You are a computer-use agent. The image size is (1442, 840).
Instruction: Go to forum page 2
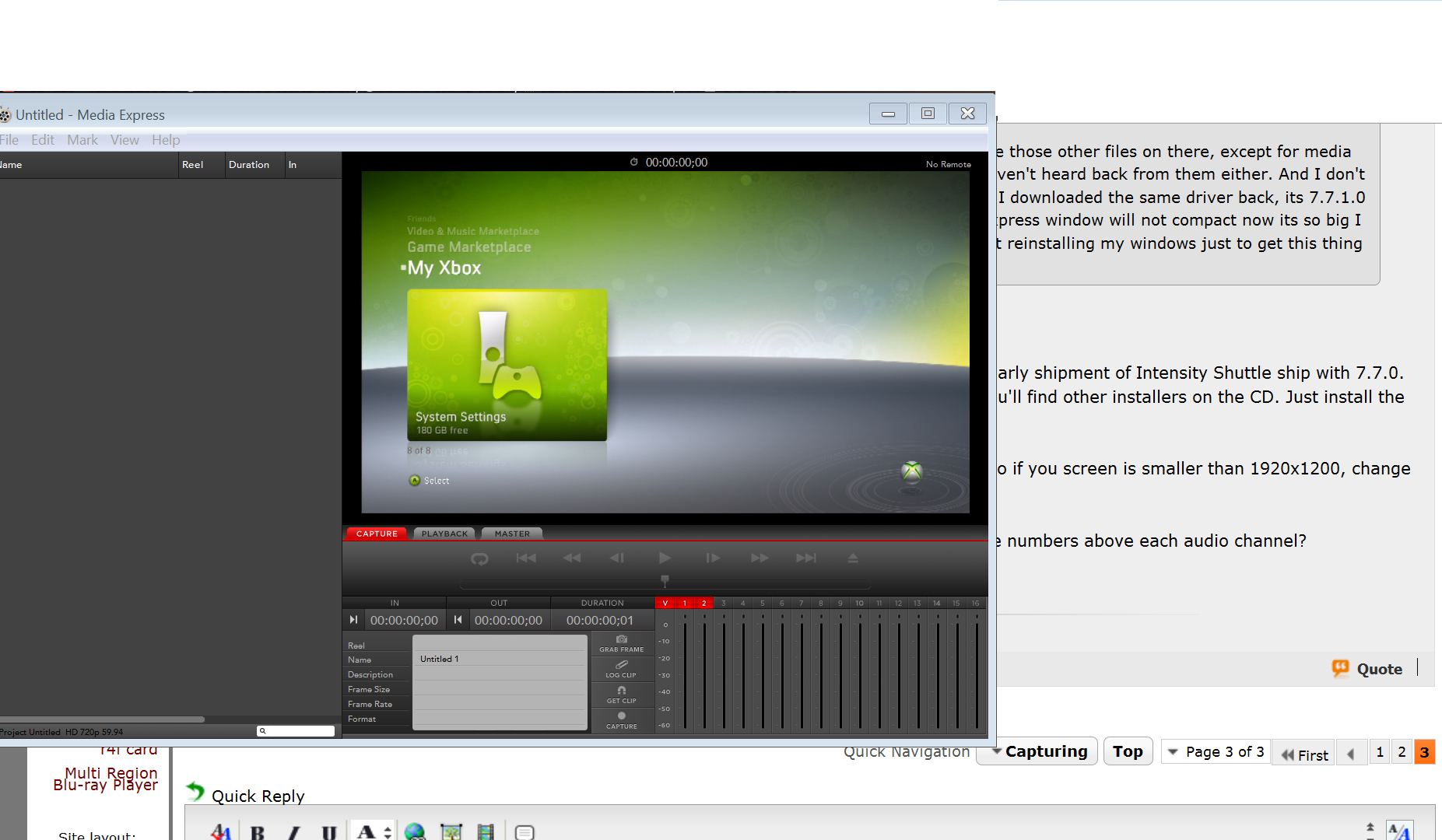coord(1402,752)
